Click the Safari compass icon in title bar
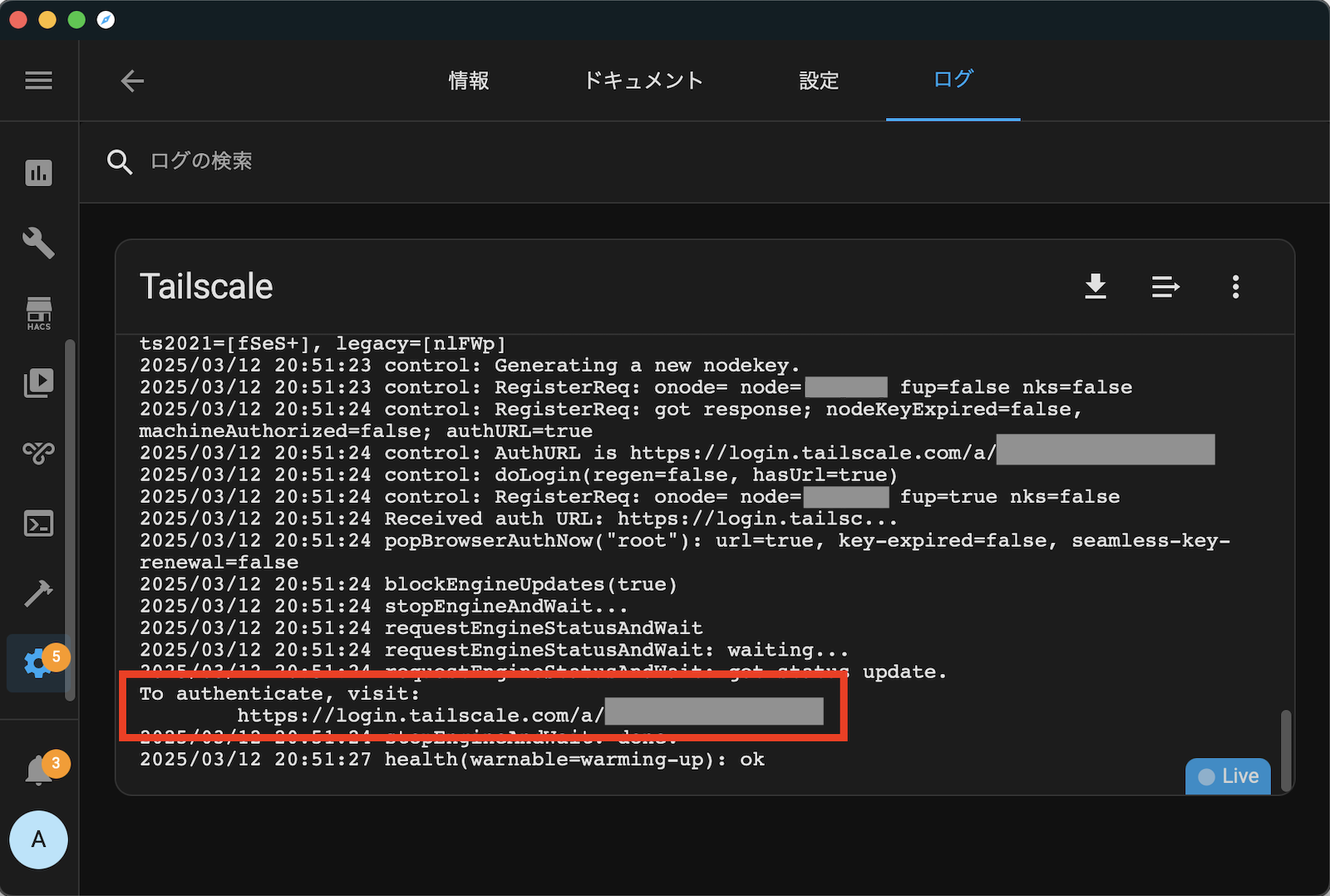The width and height of the screenshot is (1330, 896). [x=106, y=20]
